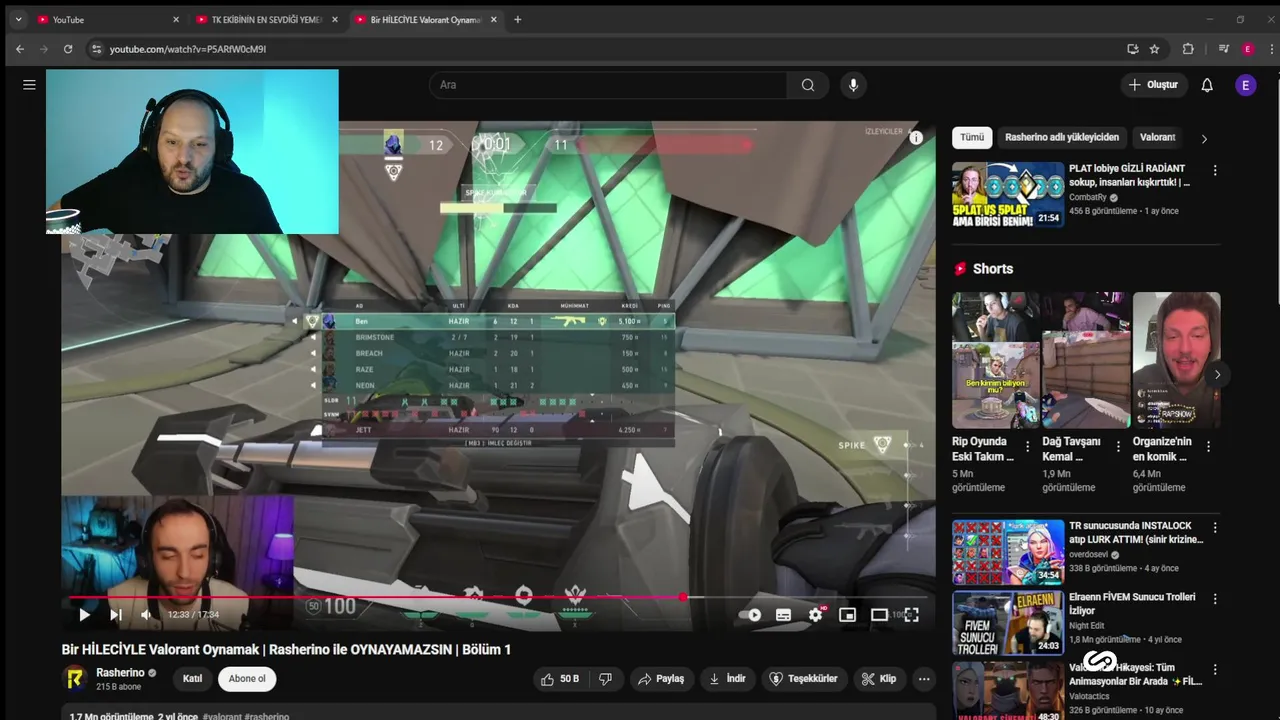The image size is (1280, 720).
Task: Open the TR sunucusunda INSTALOCK video title
Action: [1136, 533]
